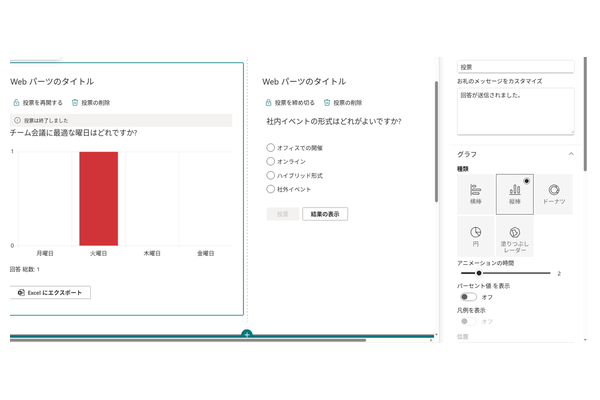600x400 pixels.
Task: Select the オフィスでの開催 radio option
Action: point(271,147)
